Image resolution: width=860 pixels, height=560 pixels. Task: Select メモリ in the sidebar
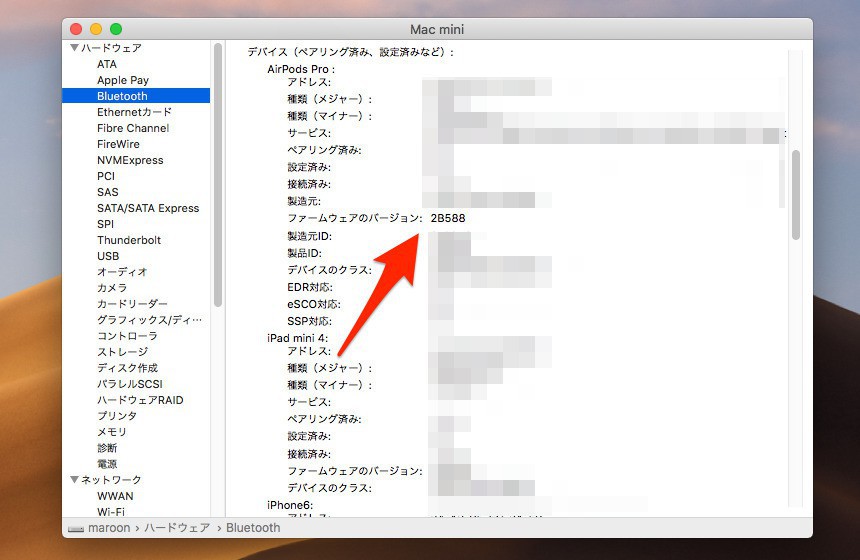(x=112, y=432)
